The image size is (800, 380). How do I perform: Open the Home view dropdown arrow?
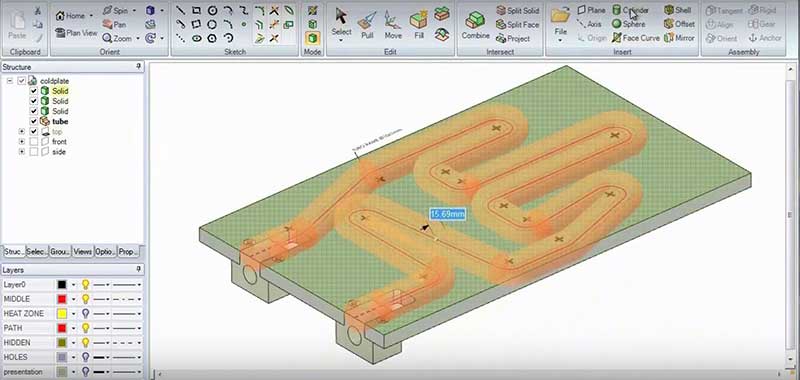click(91, 16)
